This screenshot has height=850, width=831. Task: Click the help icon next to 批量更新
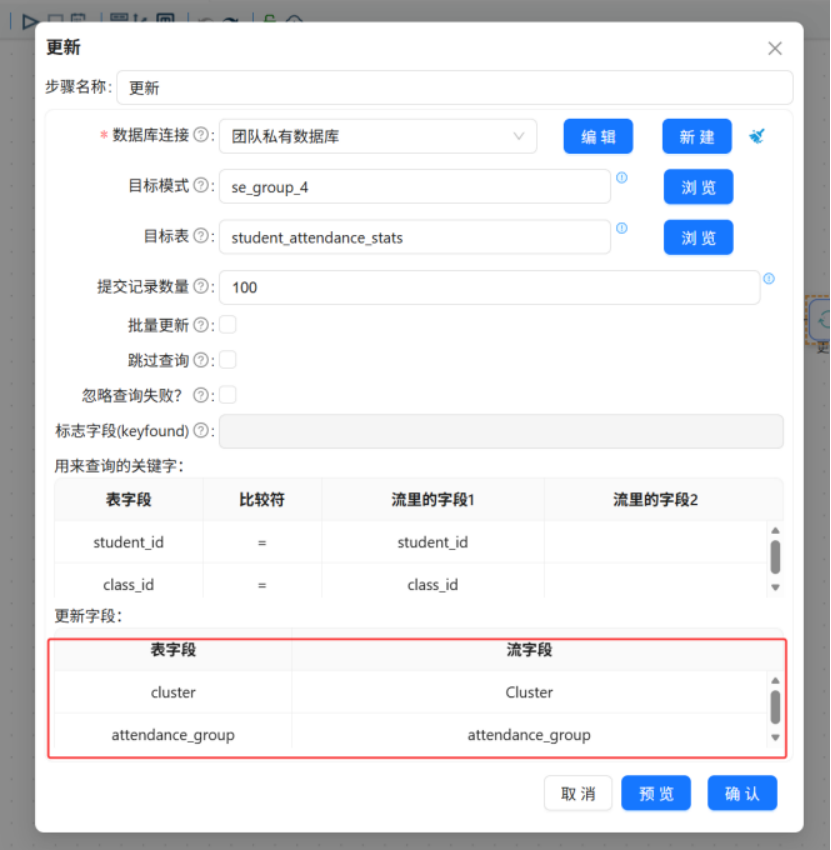[201, 325]
